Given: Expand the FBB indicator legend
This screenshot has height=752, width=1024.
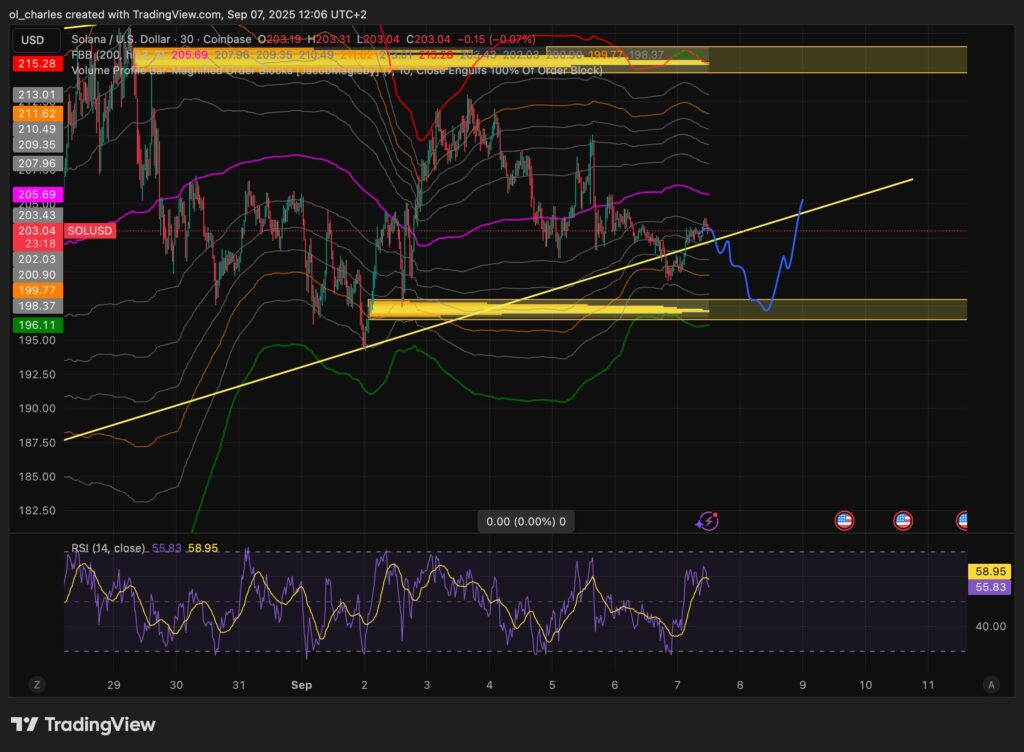Looking at the screenshot, I should pyautogui.click(x=83, y=54).
